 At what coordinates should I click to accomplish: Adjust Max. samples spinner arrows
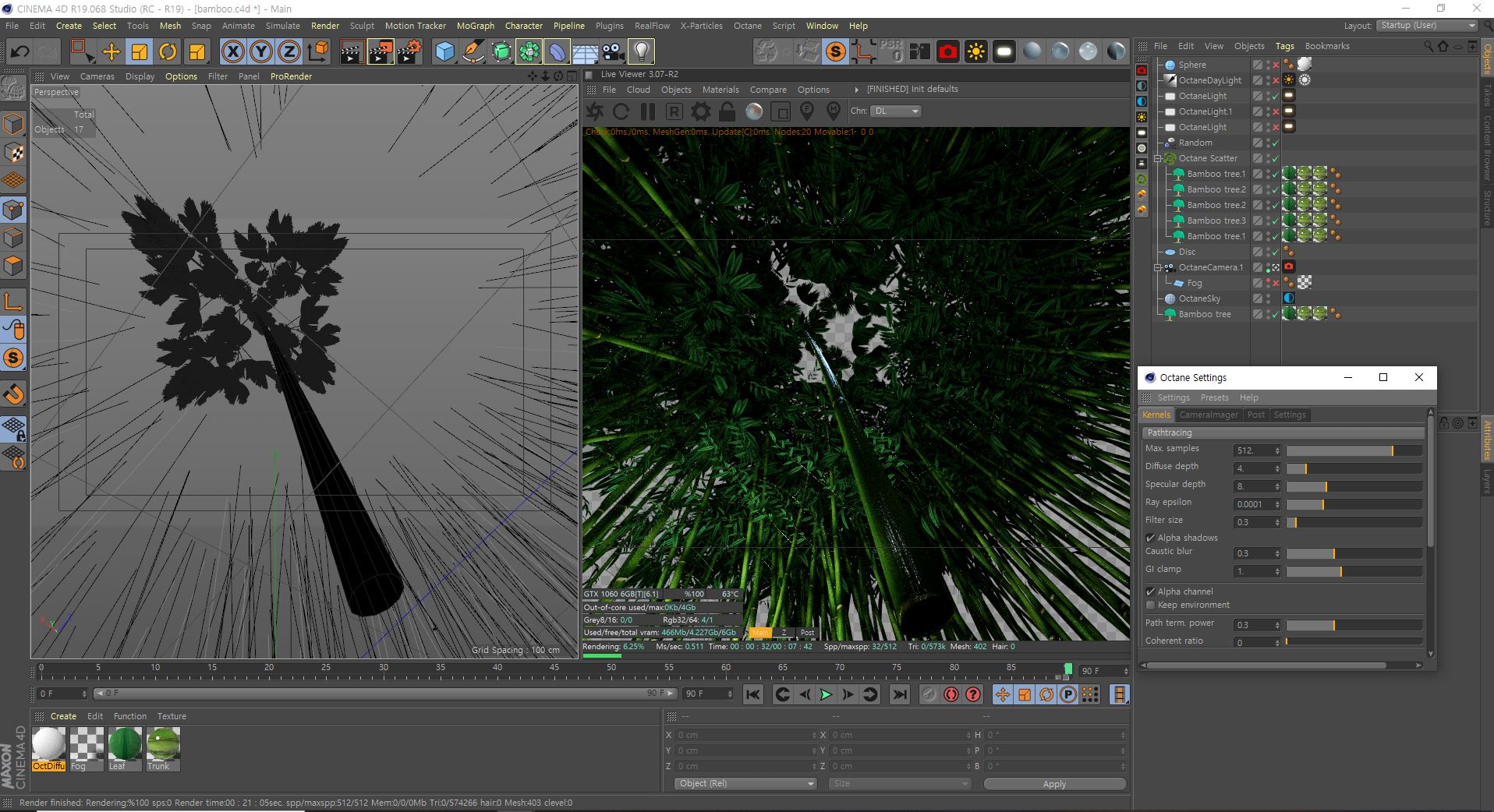pos(1276,450)
